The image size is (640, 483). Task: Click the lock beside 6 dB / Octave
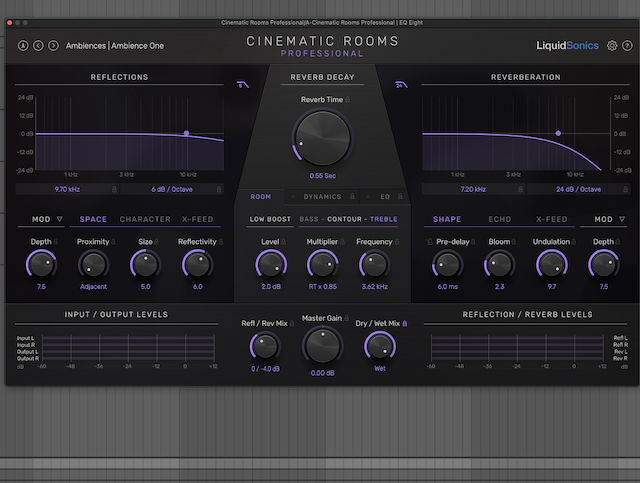[219, 189]
